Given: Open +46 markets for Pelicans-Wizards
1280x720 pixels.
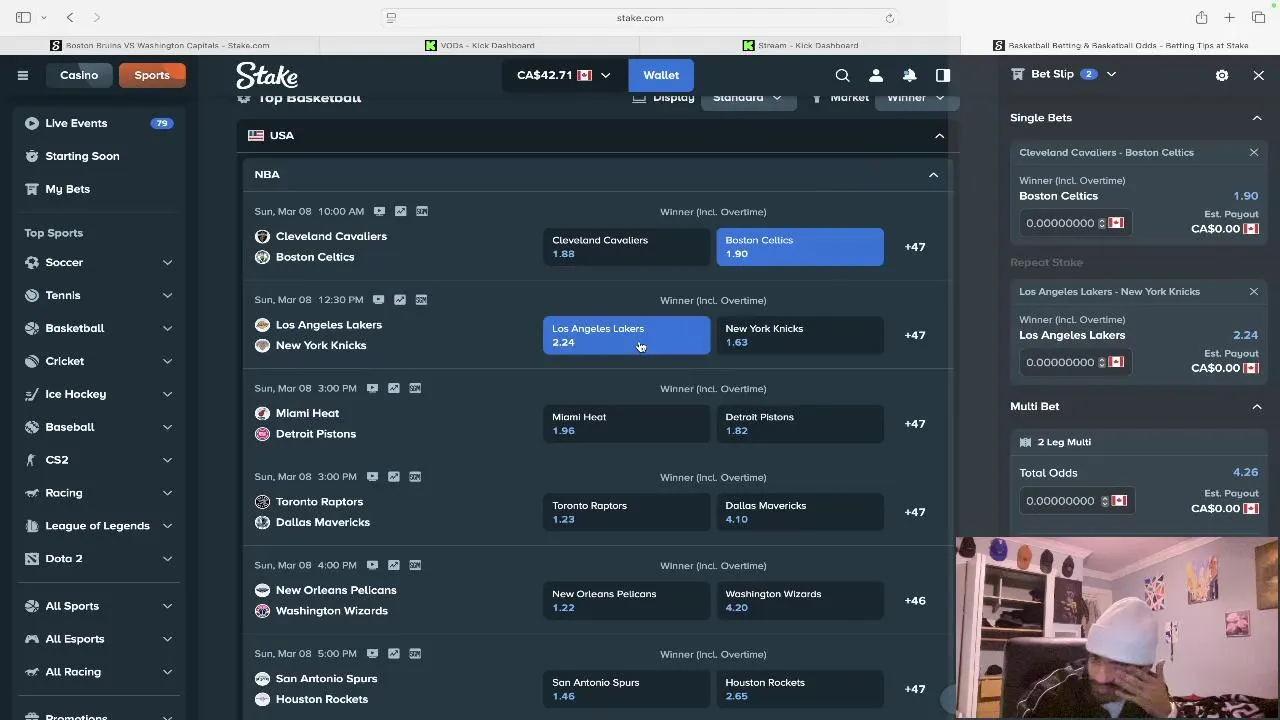Looking at the screenshot, I should pyautogui.click(x=915, y=601).
